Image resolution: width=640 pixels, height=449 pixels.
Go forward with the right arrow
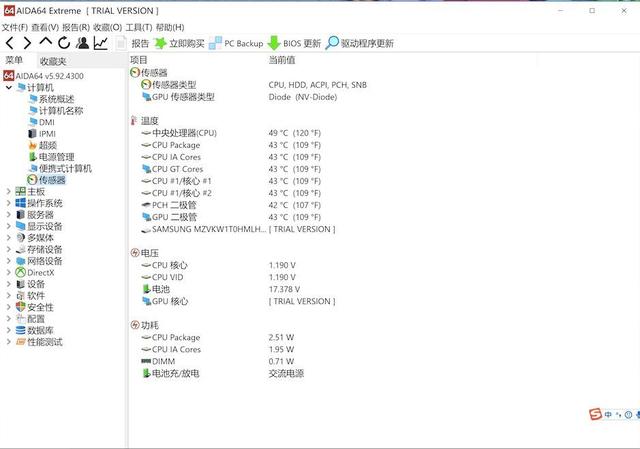tap(27, 43)
